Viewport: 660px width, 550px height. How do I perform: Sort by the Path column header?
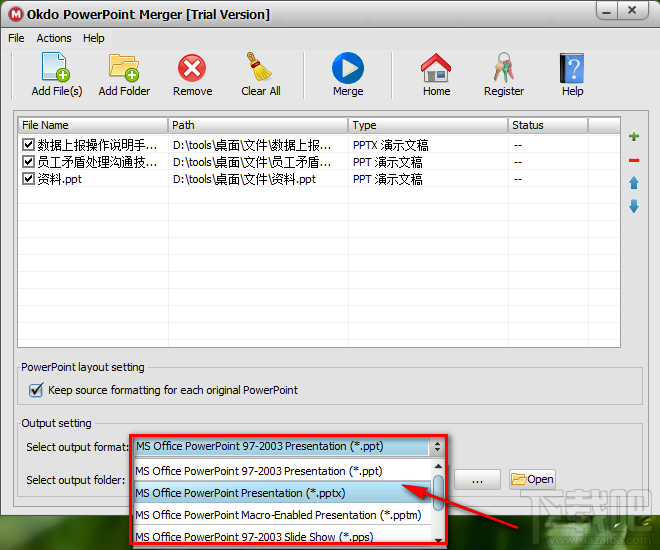(x=258, y=125)
